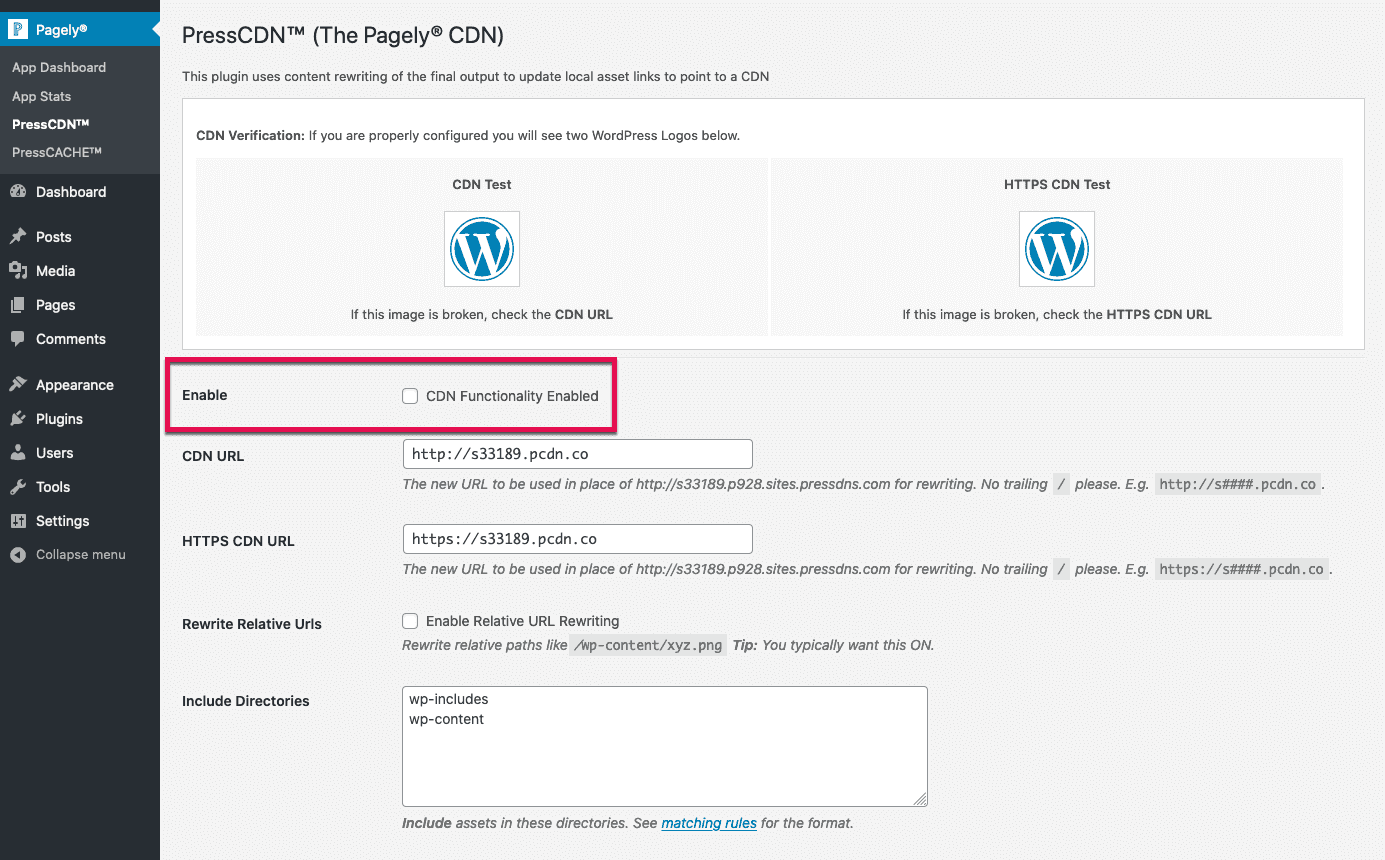Open the Pagely menu label
The image size is (1385, 860).
[x=62, y=30]
